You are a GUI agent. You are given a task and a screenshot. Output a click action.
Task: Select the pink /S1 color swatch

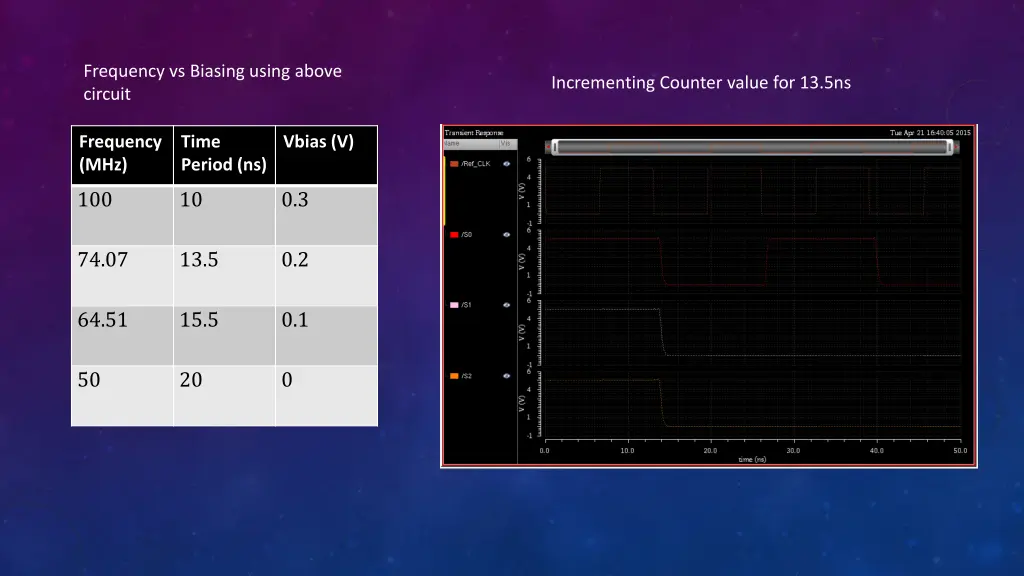pyautogui.click(x=454, y=305)
